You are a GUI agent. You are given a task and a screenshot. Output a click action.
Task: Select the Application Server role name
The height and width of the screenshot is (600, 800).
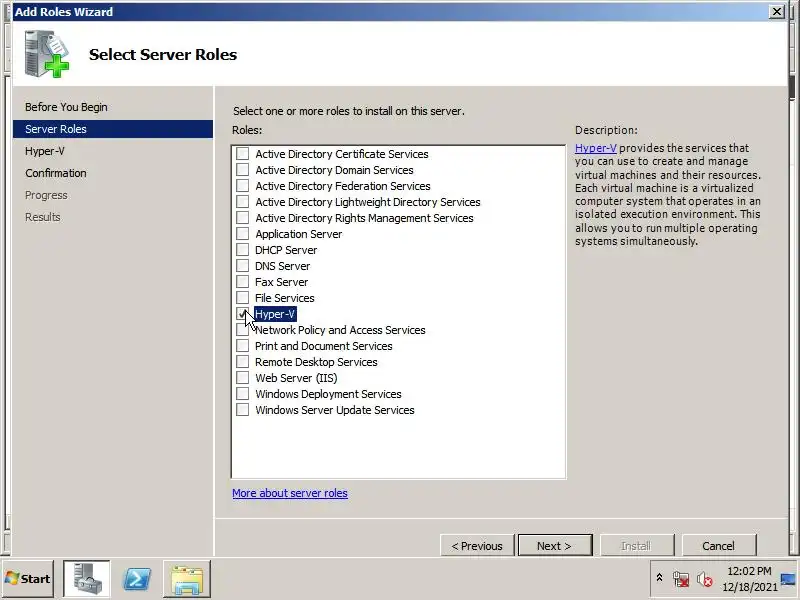[298, 234]
